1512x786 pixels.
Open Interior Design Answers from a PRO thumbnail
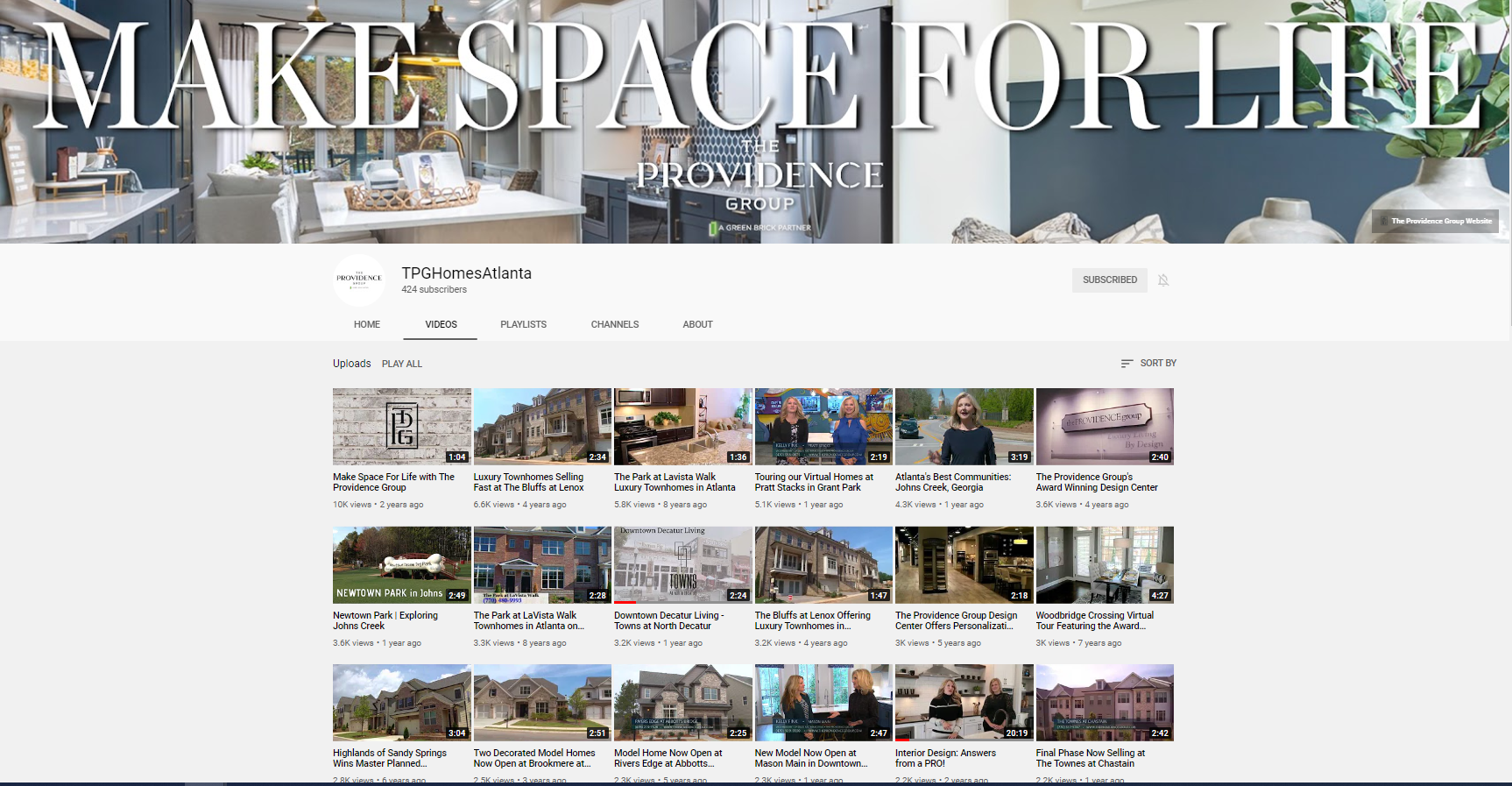click(964, 703)
